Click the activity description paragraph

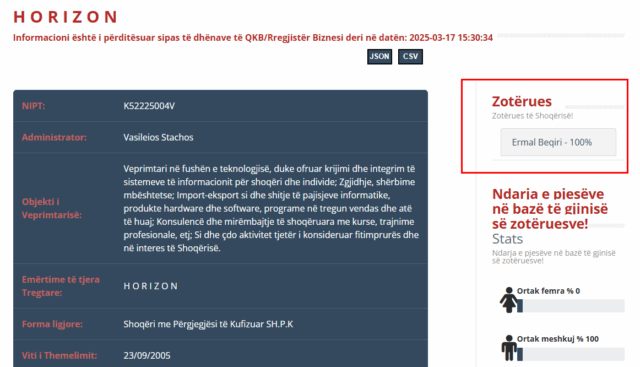pos(271,208)
